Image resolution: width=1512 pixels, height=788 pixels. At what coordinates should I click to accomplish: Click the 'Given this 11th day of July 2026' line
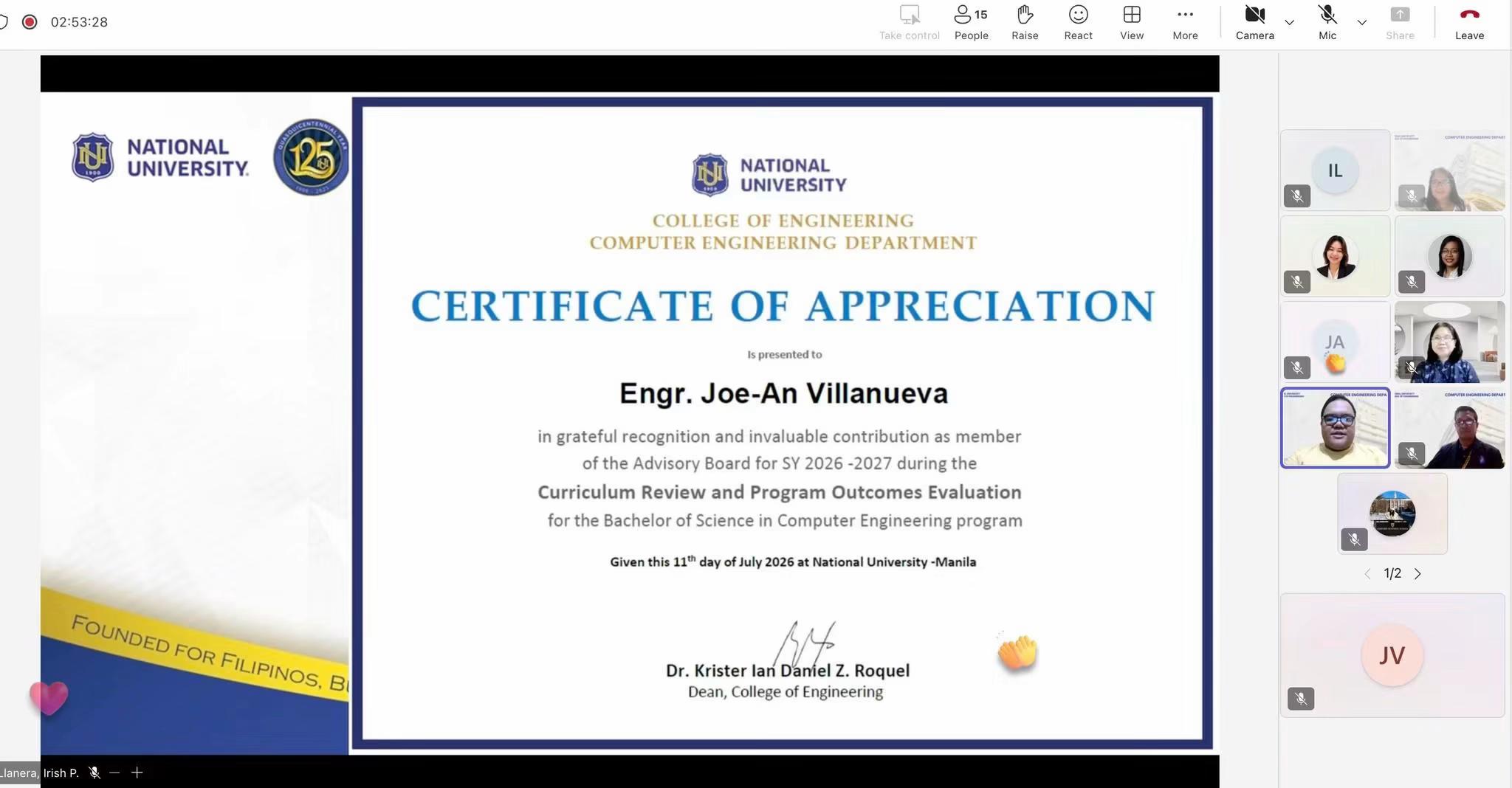point(793,561)
